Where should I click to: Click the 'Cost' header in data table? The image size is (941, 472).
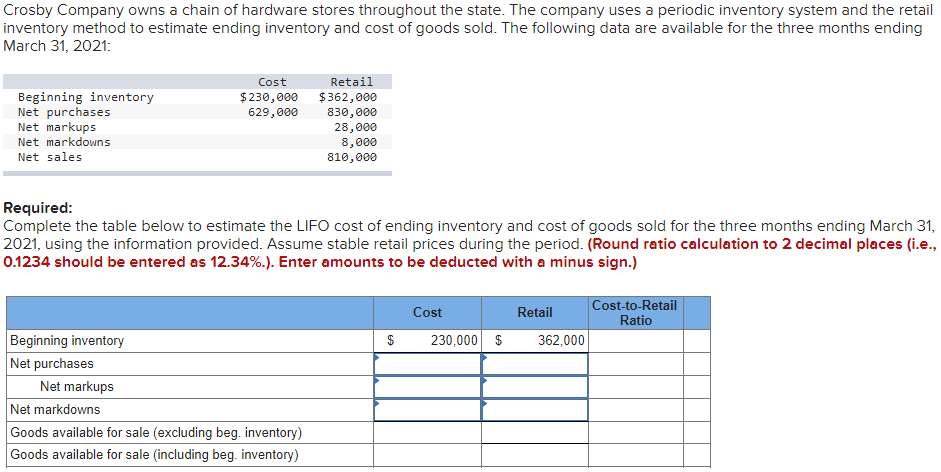(272, 82)
